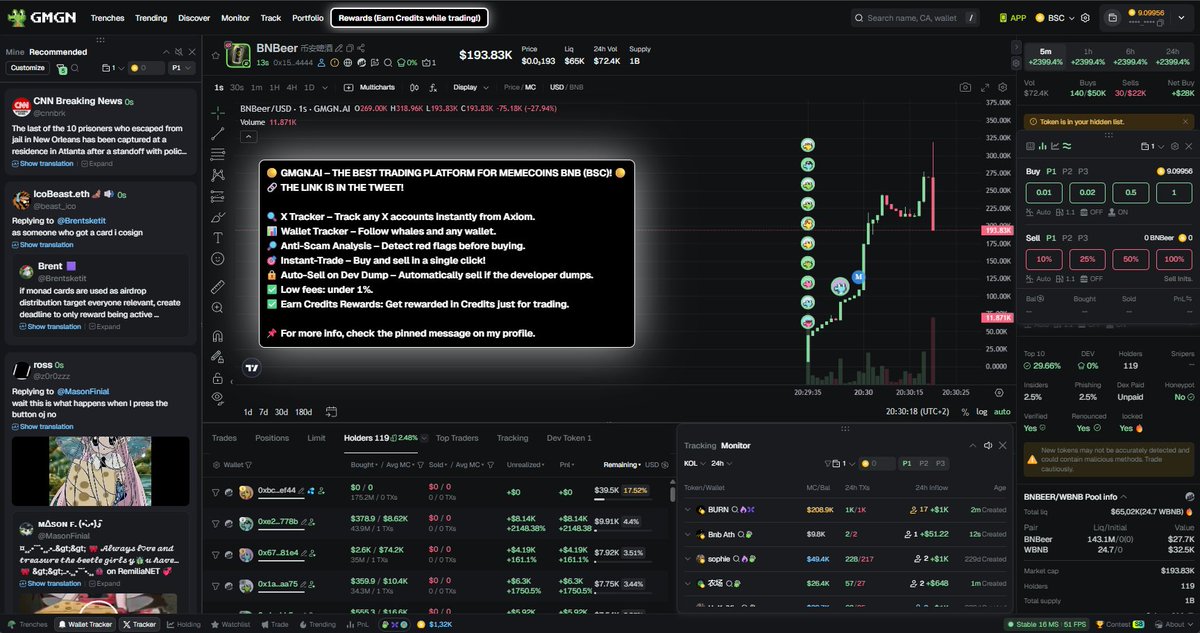Select Sell preset P3
Screen dimensions: 1200x633
click(x=1083, y=237)
